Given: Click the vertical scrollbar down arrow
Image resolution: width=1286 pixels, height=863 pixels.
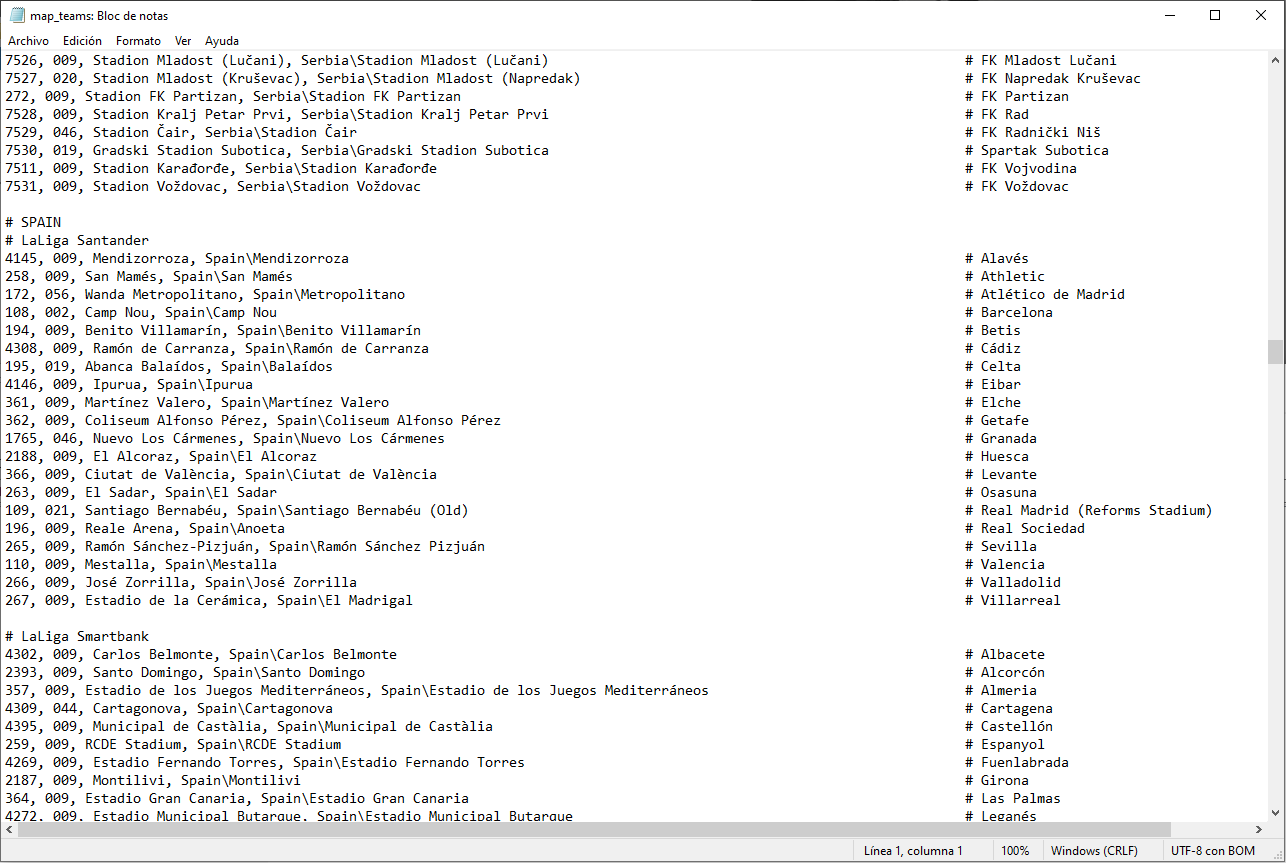Looking at the screenshot, I should click(1276, 813).
